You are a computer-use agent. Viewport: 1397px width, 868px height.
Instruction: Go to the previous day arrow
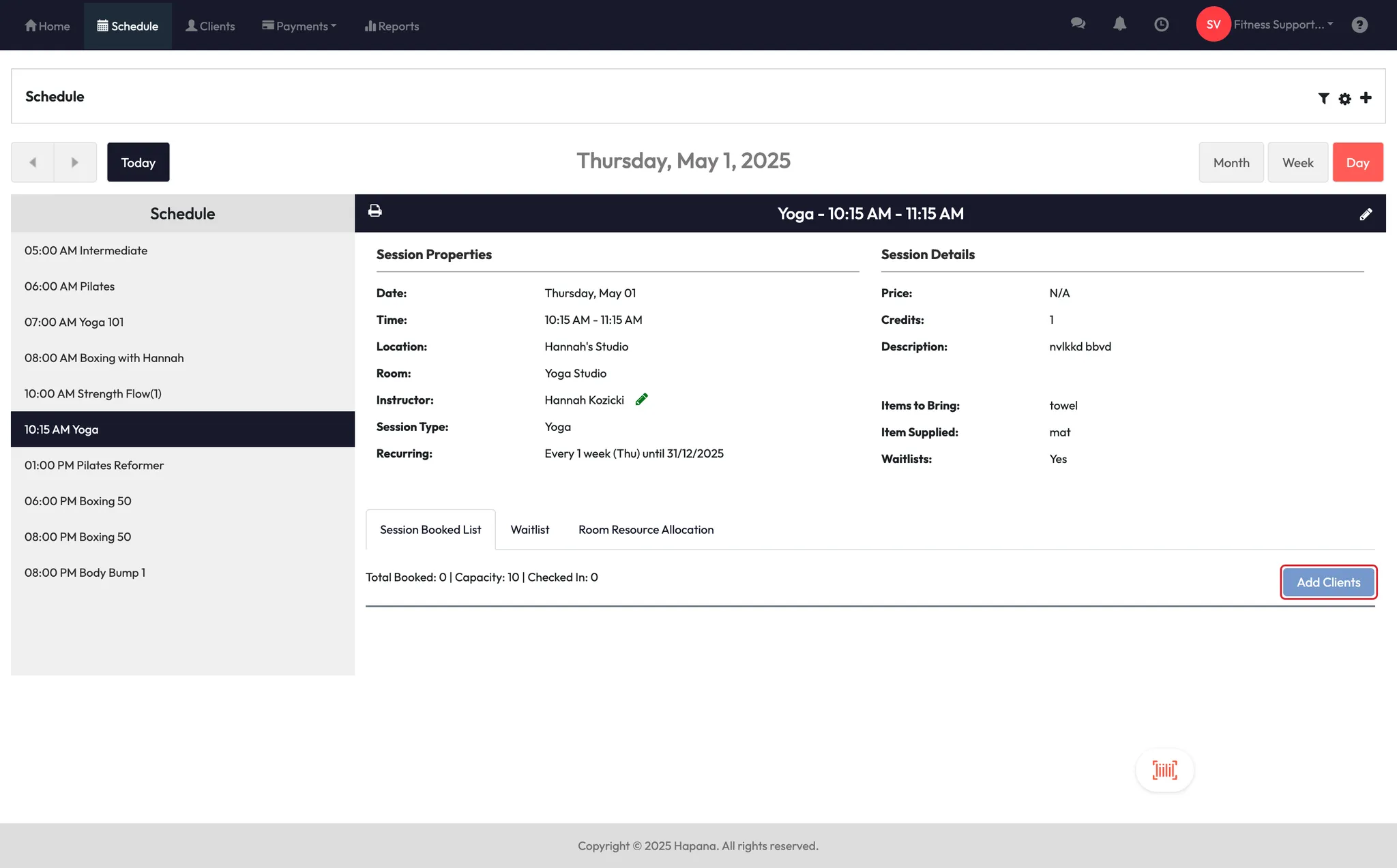(32, 162)
